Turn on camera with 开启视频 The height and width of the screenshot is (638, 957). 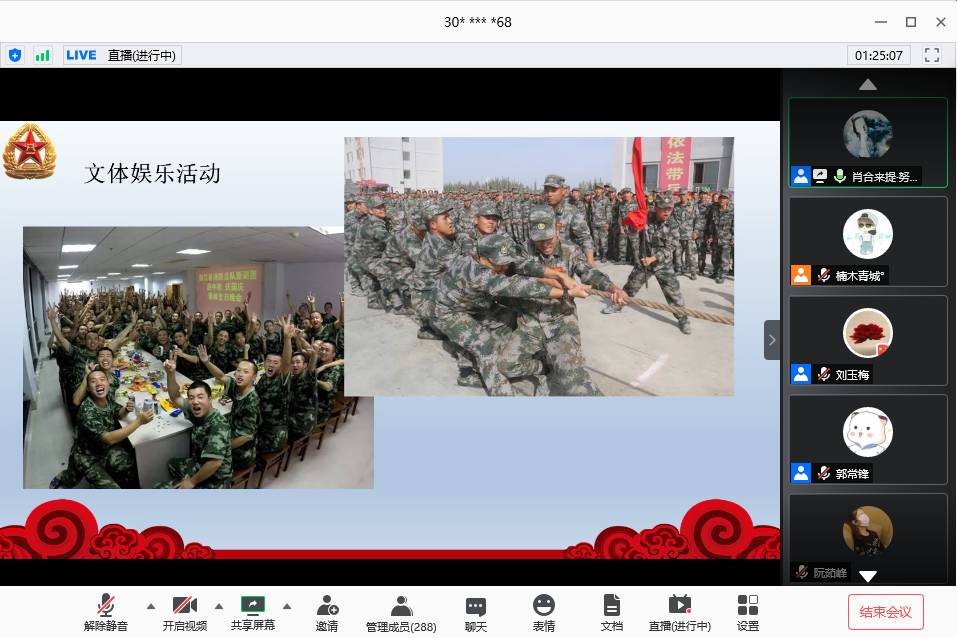(184, 611)
